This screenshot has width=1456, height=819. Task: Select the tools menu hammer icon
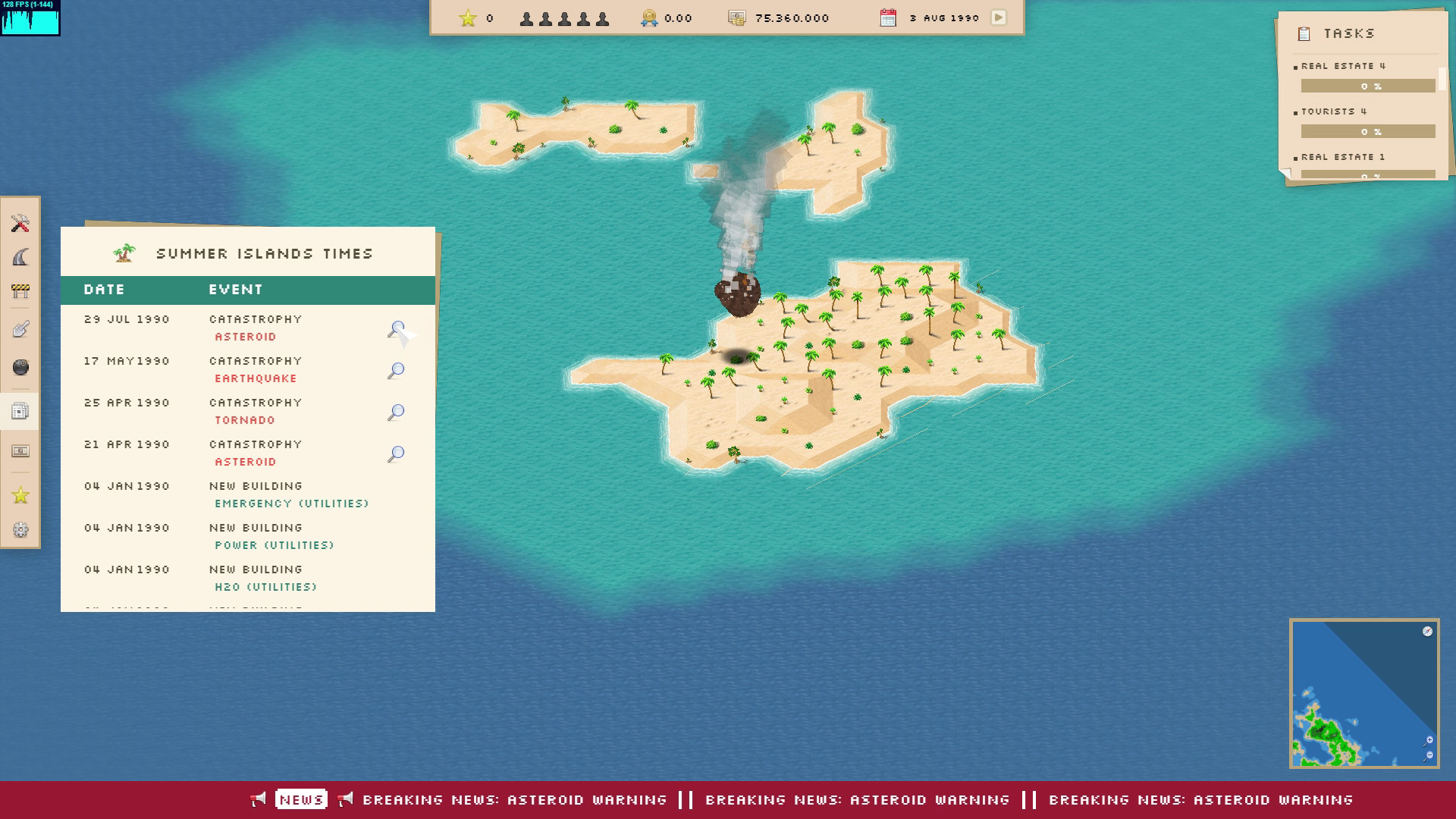(20, 224)
